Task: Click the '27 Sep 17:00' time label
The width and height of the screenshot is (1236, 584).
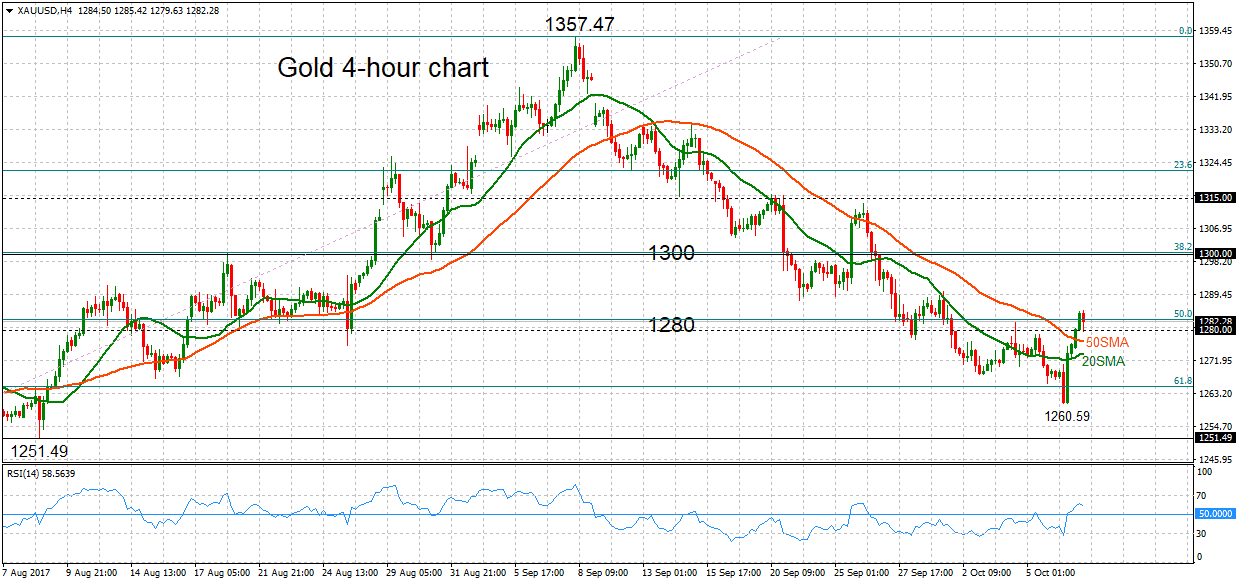Action: [x=927, y=574]
